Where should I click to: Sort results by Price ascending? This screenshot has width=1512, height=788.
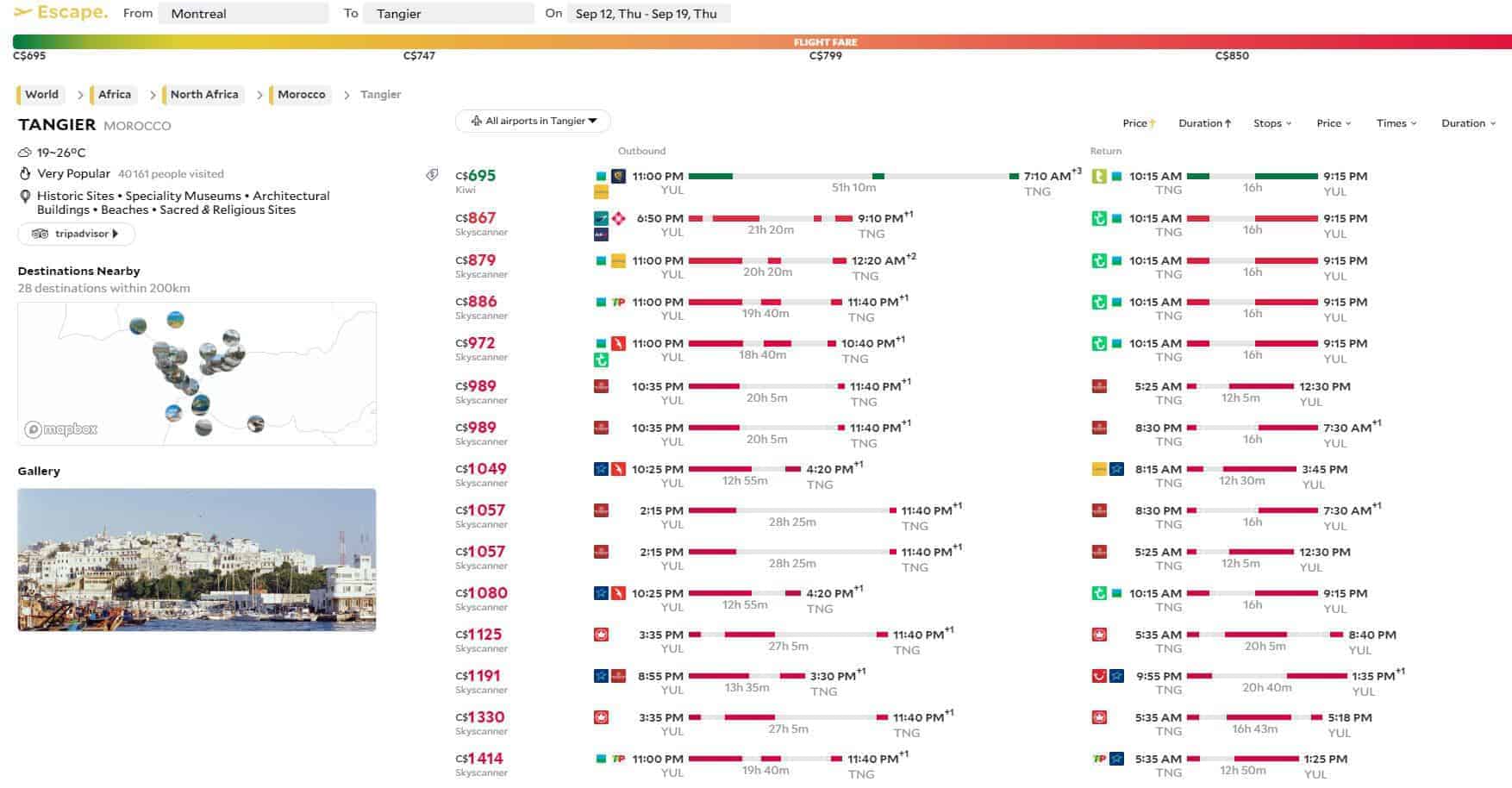pos(1139,123)
